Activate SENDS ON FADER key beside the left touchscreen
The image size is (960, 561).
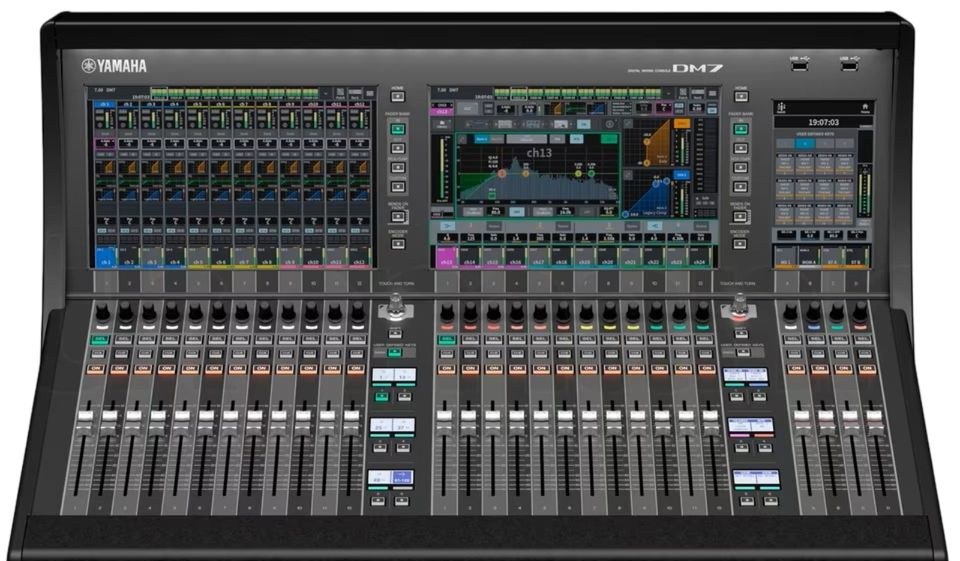(x=398, y=216)
